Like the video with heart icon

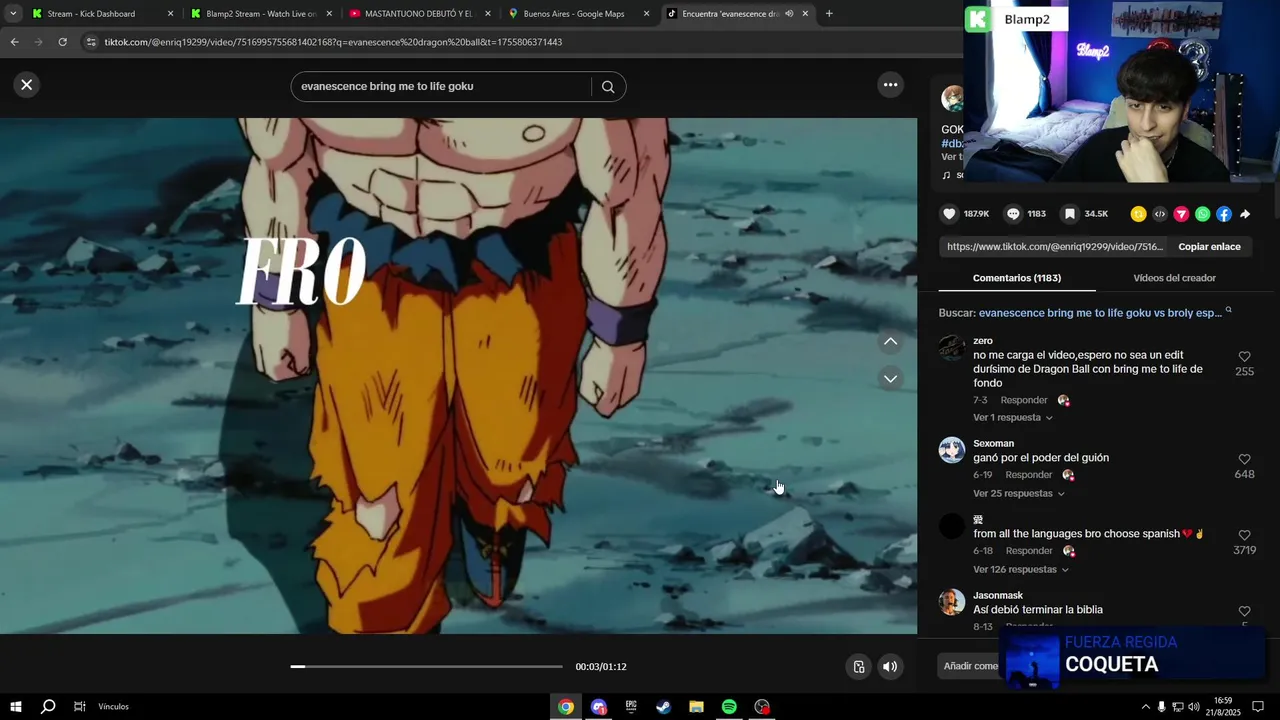(x=950, y=214)
